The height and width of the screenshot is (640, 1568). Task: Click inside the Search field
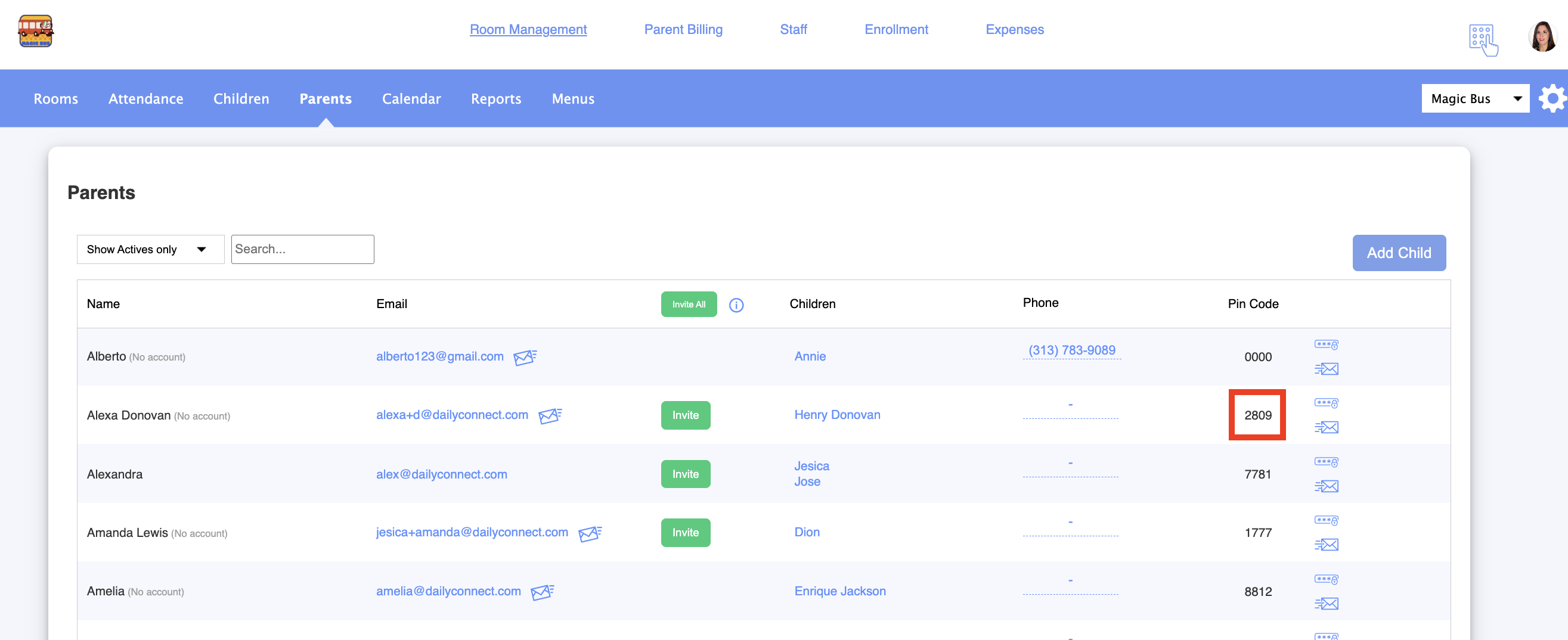click(302, 250)
